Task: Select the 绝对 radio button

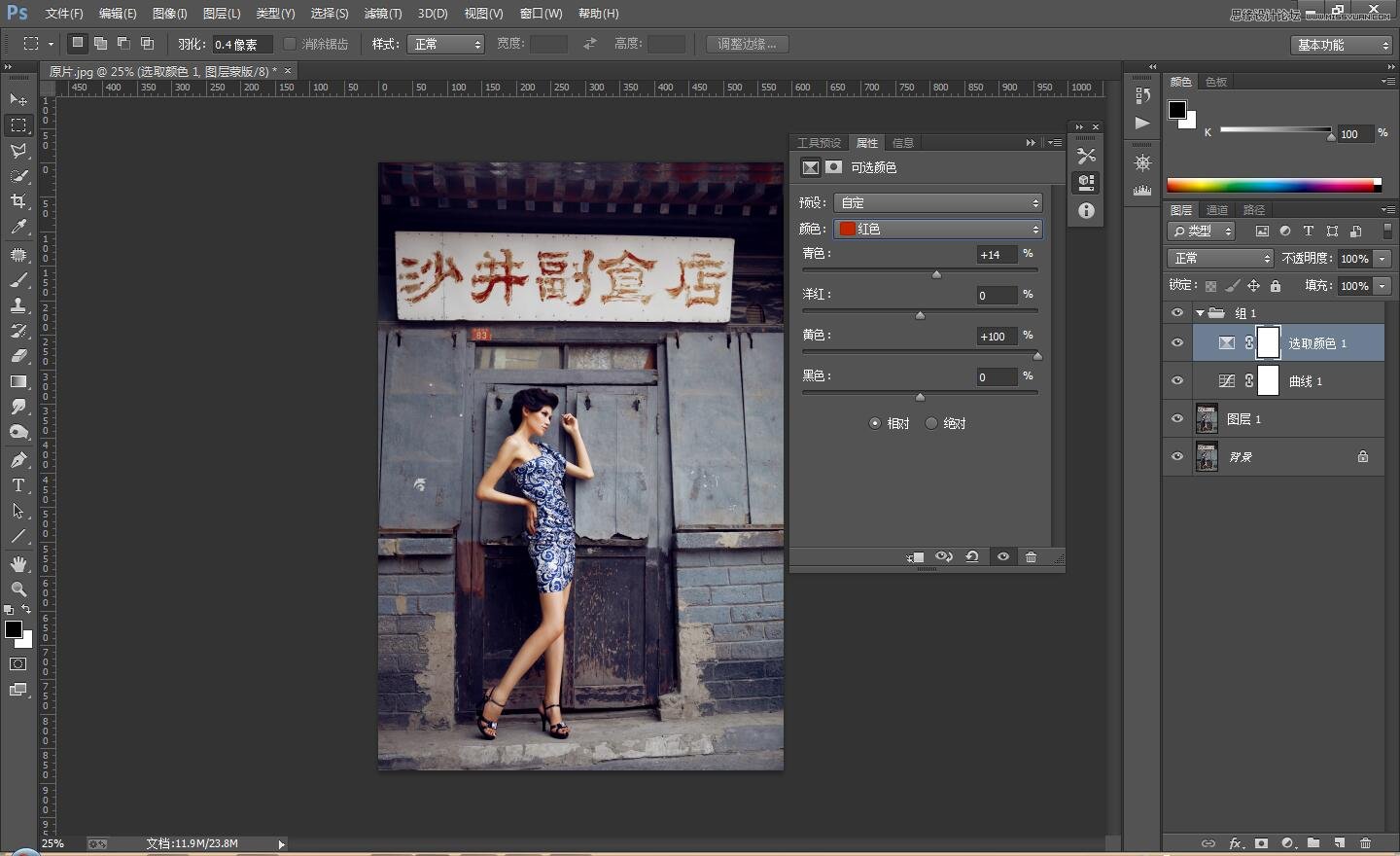Action: tap(931, 423)
